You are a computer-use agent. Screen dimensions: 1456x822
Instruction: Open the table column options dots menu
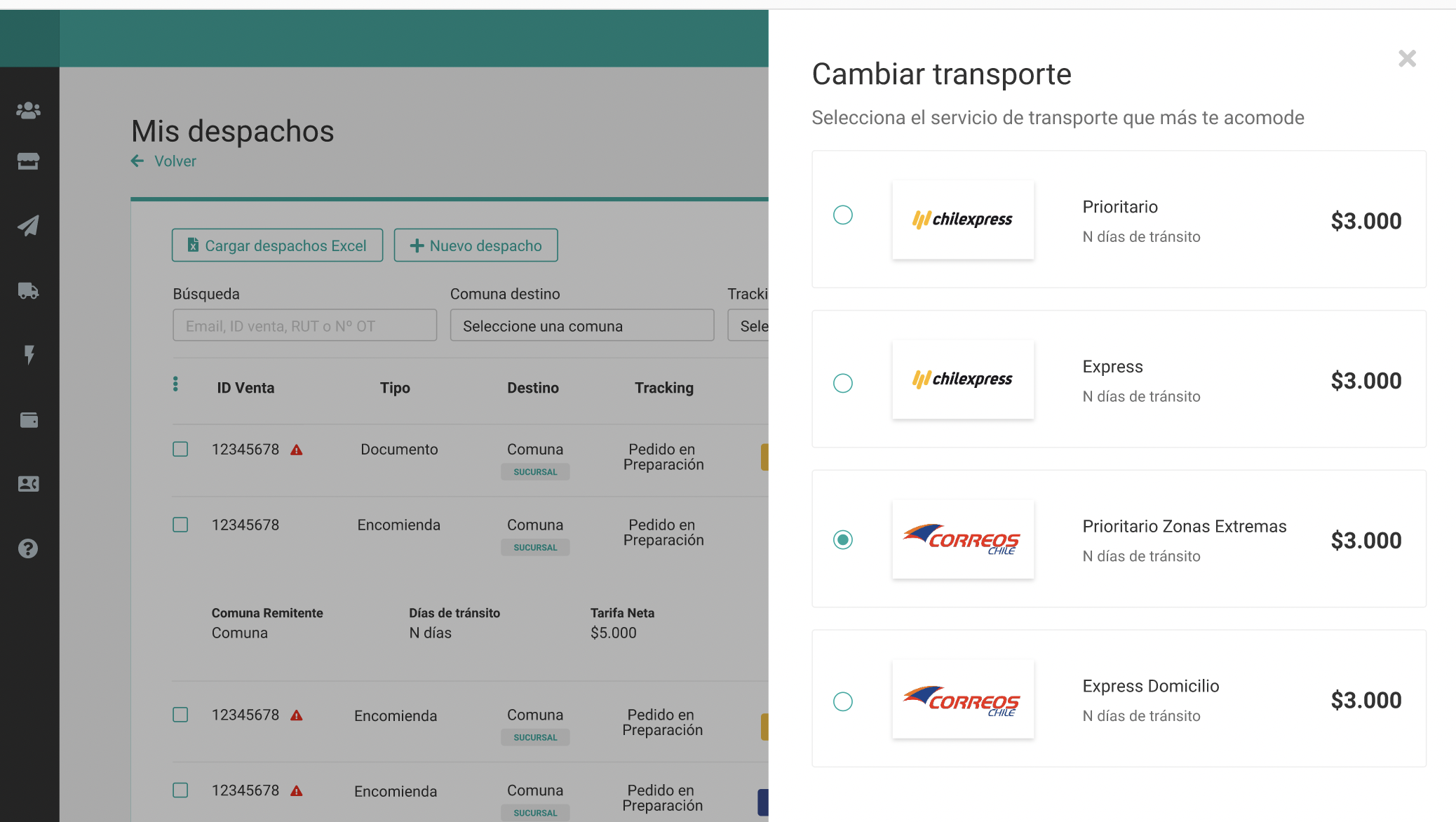coord(175,384)
